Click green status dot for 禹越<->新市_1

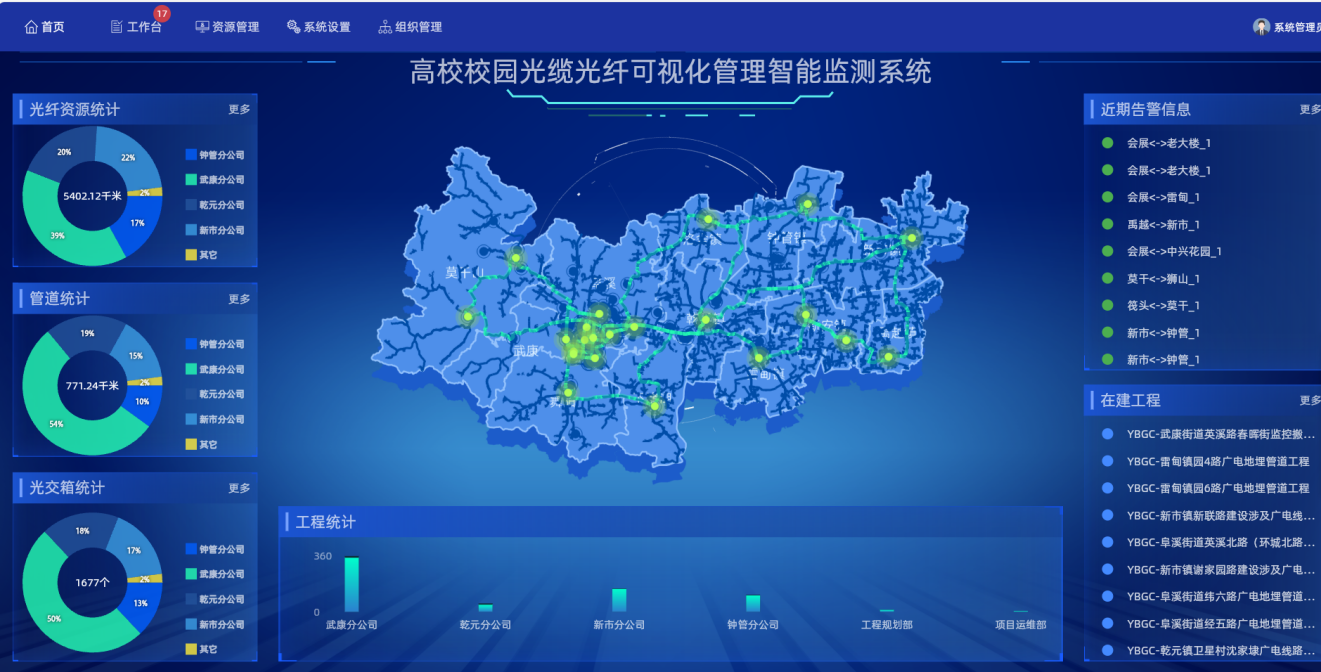[x=1107, y=225]
